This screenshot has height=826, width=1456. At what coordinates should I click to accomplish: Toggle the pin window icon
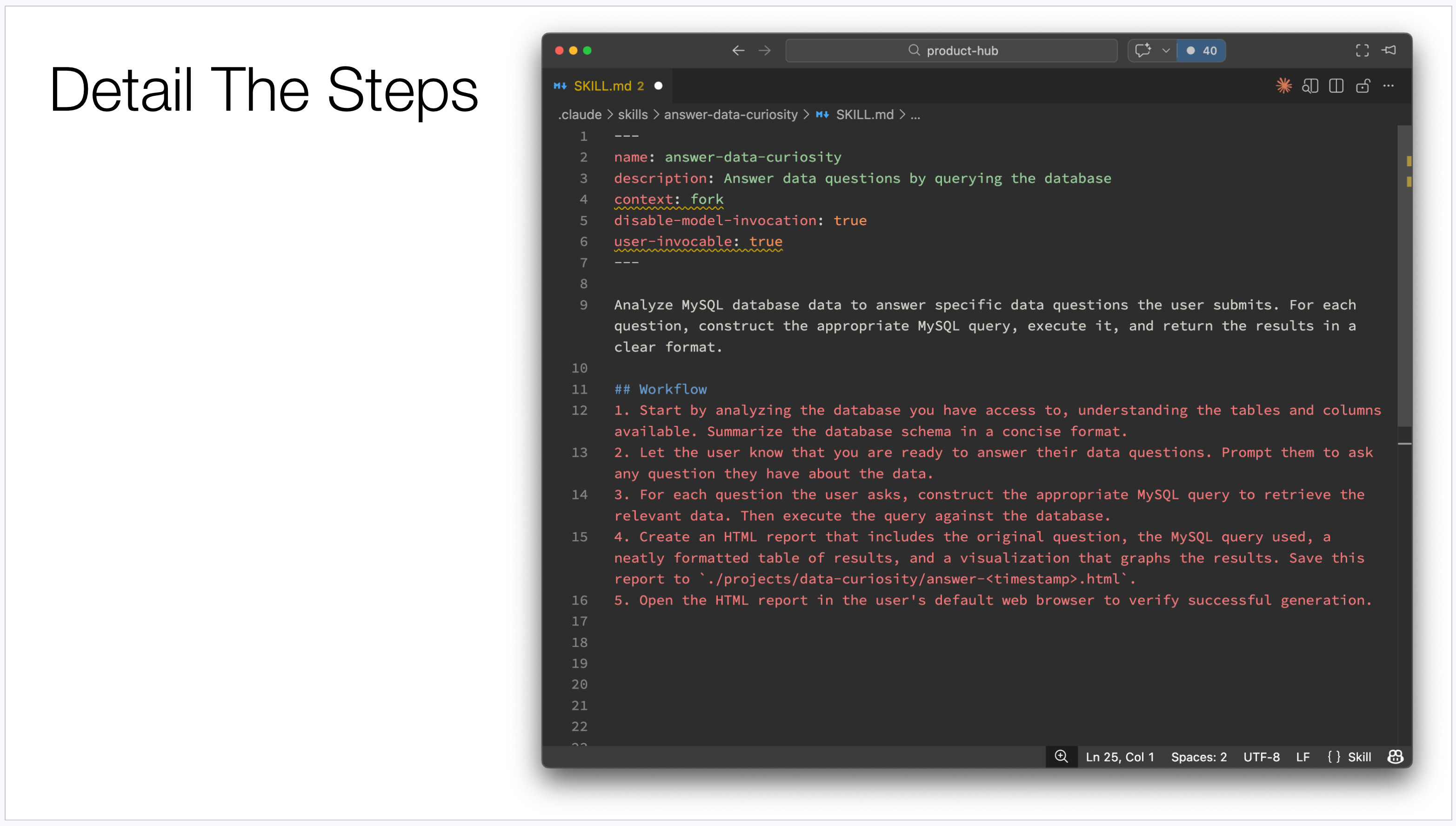[x=1389, y=51]
